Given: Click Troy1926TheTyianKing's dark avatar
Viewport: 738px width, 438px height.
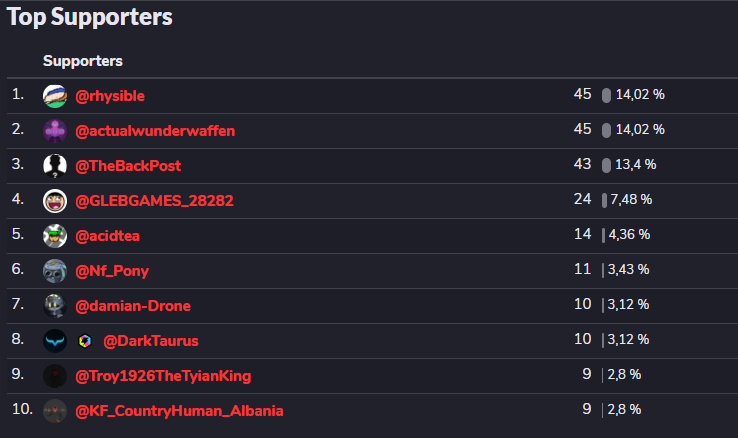Looking at the screenshot, I should click(55, 376).
